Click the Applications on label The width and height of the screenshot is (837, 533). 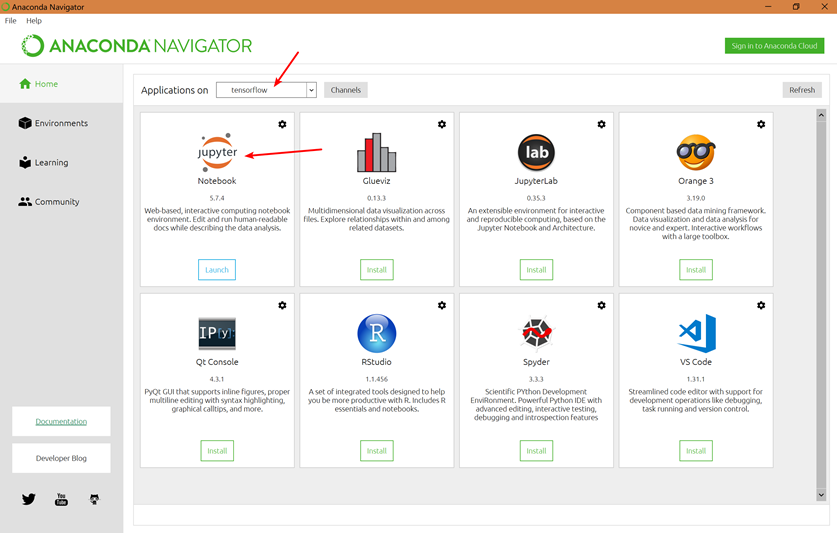(x=175, y=90)
